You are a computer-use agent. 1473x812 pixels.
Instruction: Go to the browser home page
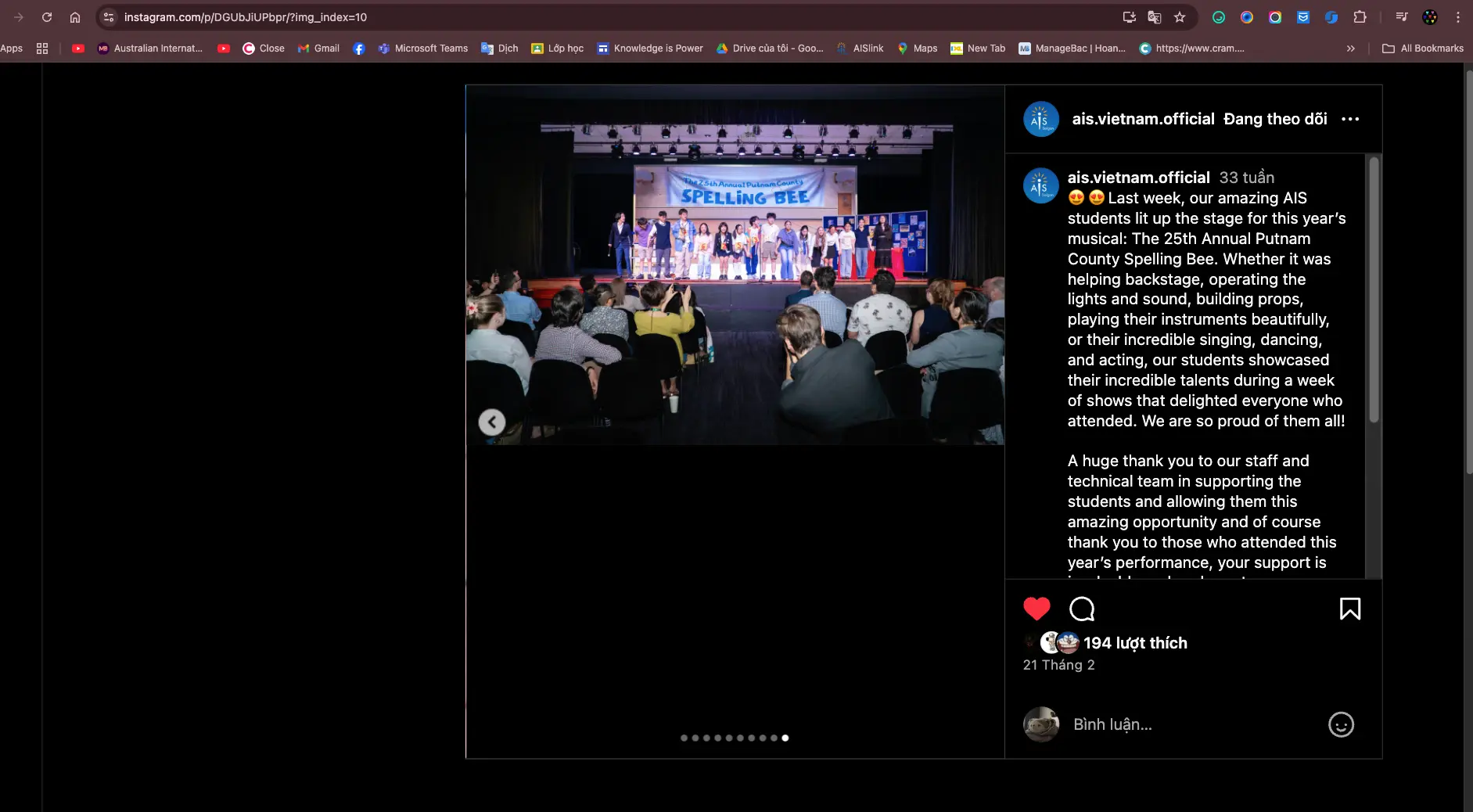(75, 17)
